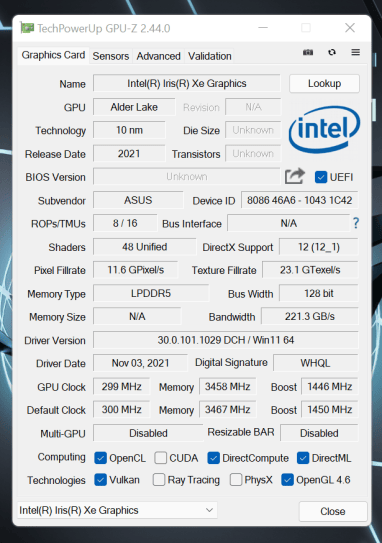Toggle the OpenCL checkbox
Image resolution: width=382 pixels, height=543 pixels.
click(x=100, y=458)
